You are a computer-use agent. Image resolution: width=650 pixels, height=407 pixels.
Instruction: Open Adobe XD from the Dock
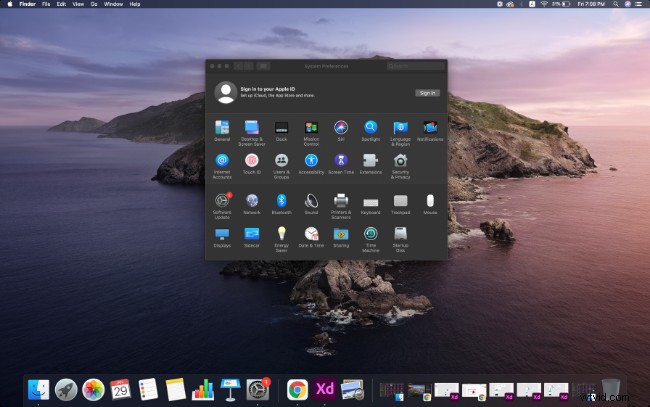[x=325, y=390]
